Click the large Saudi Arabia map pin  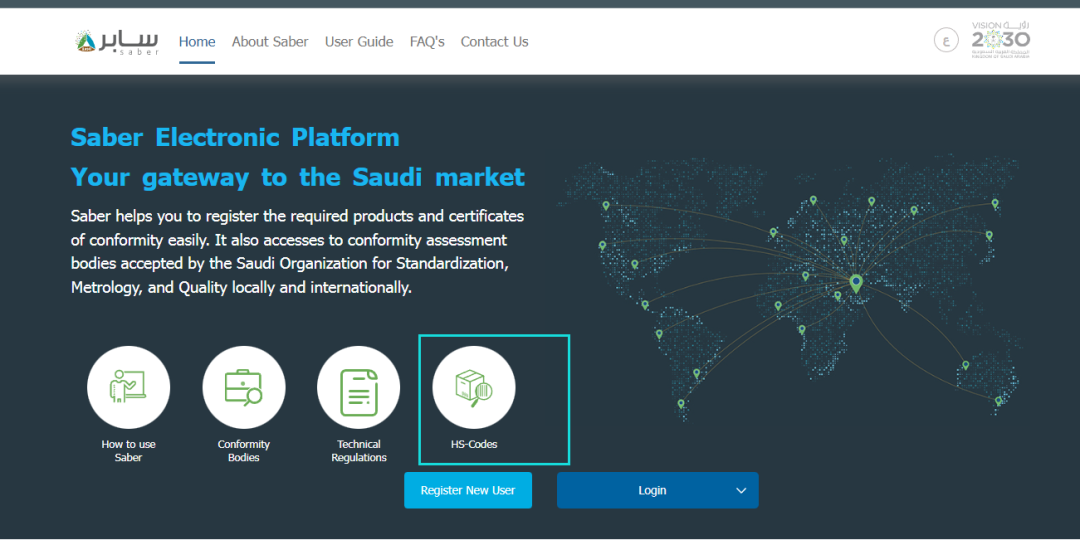(x=855, y=283)
